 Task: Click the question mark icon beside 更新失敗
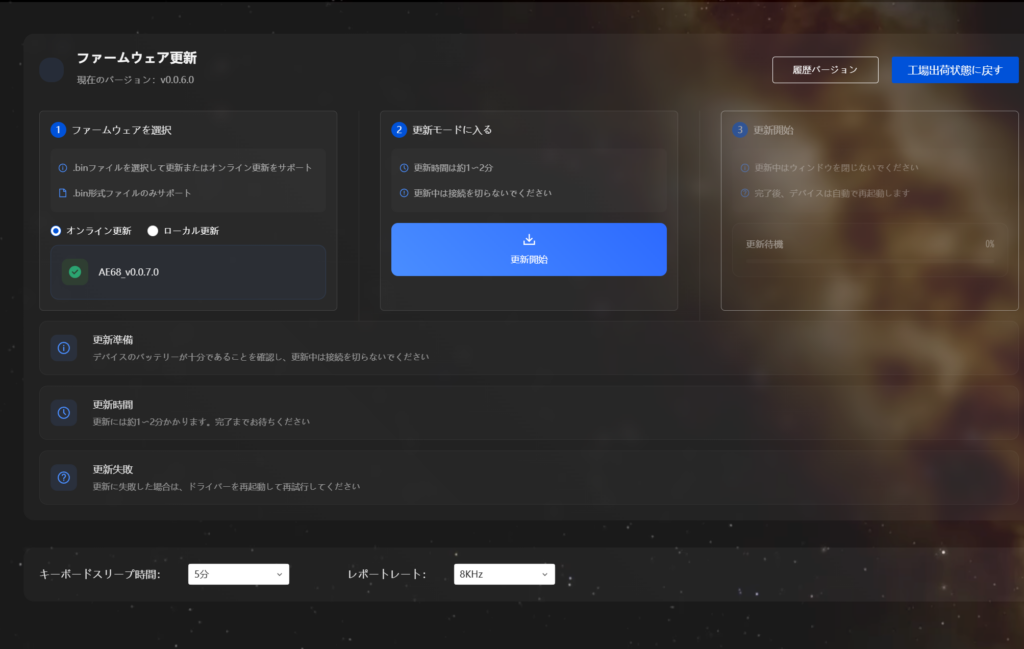pos(64,478)
